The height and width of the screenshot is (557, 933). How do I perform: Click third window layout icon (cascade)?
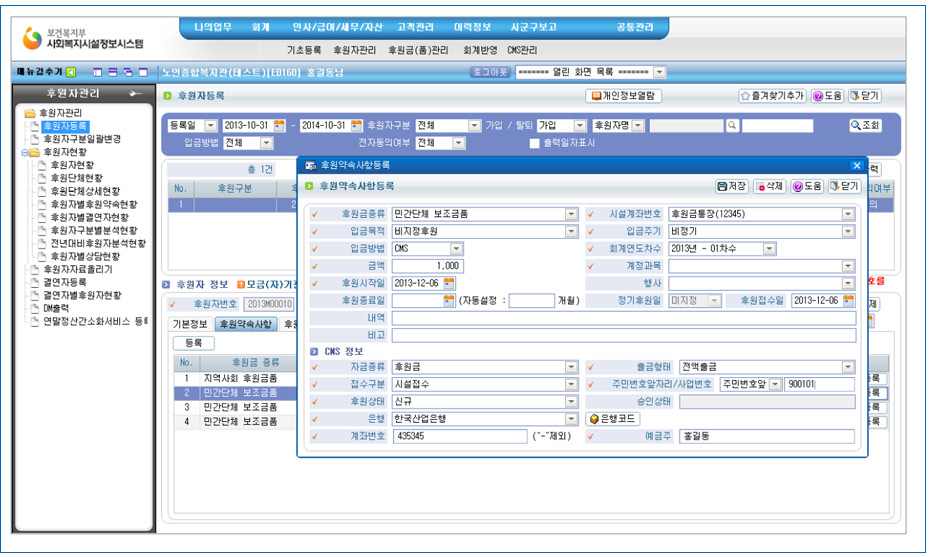(128, 73)
